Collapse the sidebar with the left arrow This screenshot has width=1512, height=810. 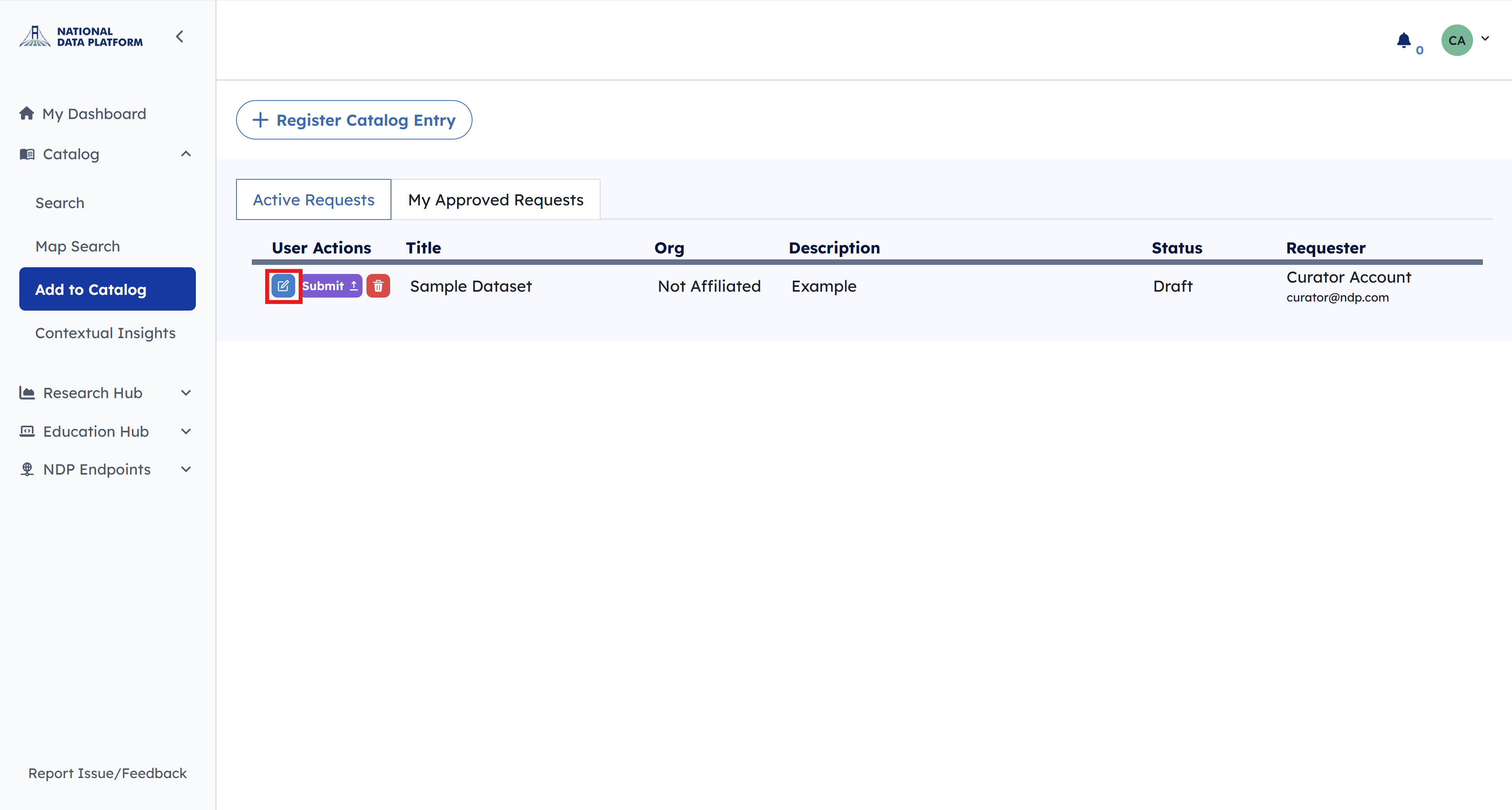[x=180, y=37]
